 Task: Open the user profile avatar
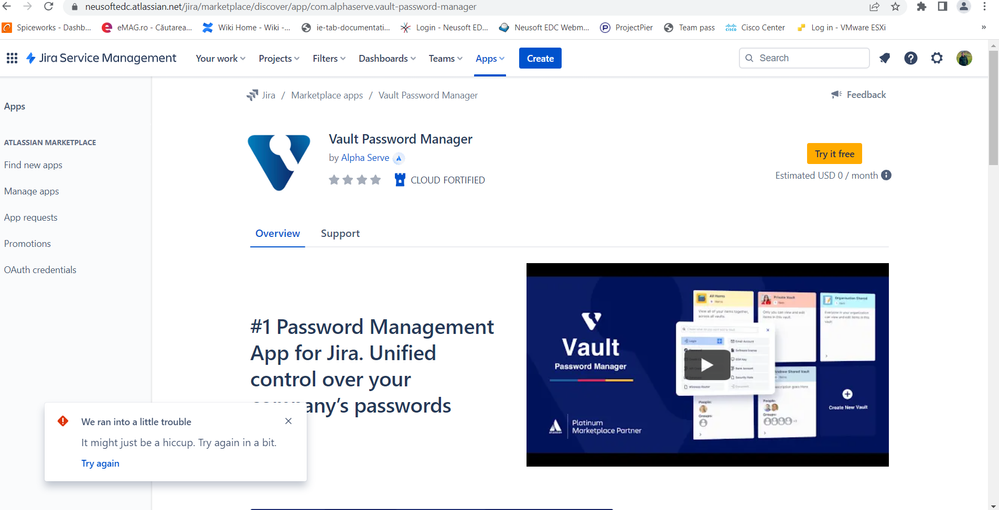click(964, 58)
